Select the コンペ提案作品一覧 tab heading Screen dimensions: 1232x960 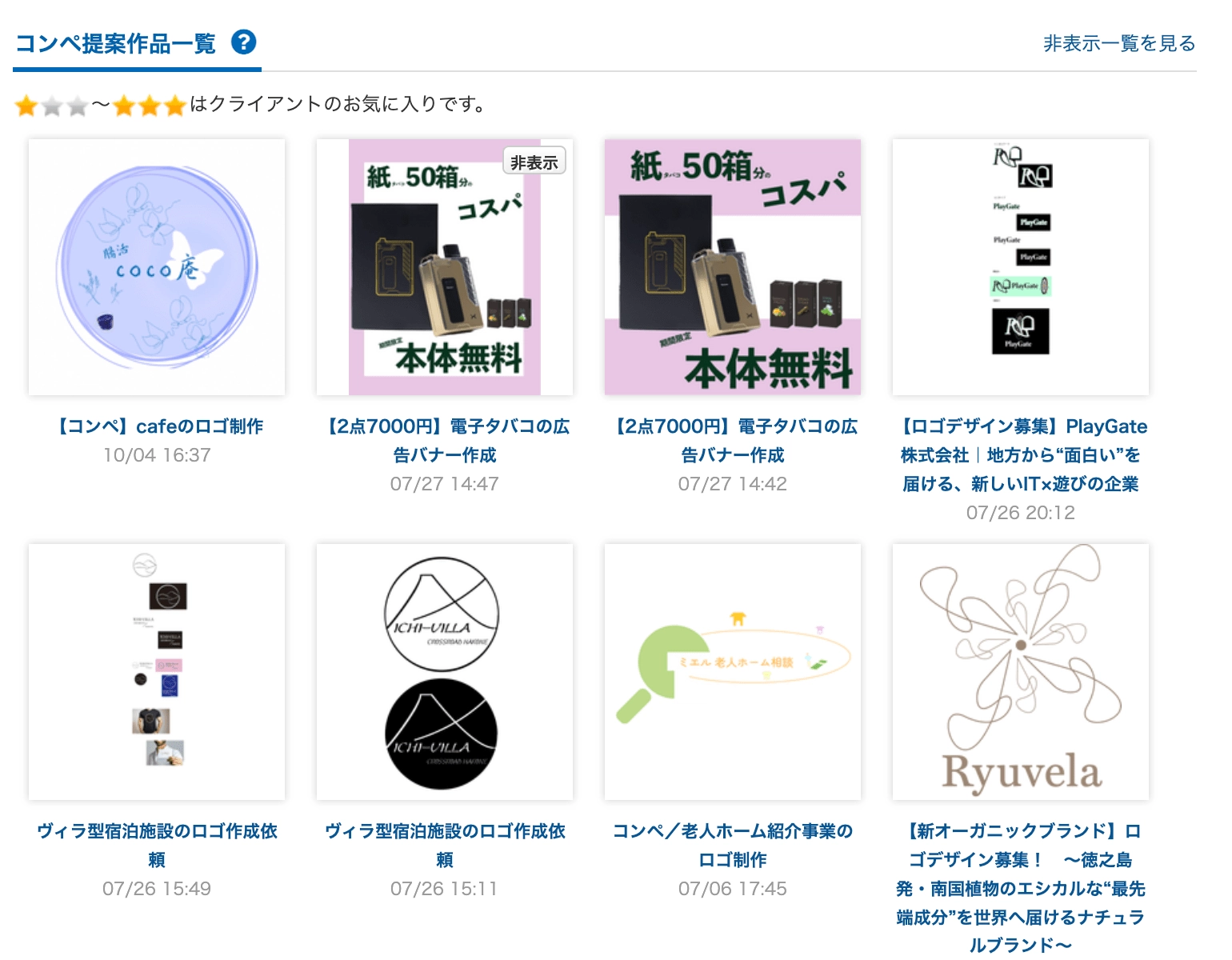pyautogui.click(x=115, y=43)
